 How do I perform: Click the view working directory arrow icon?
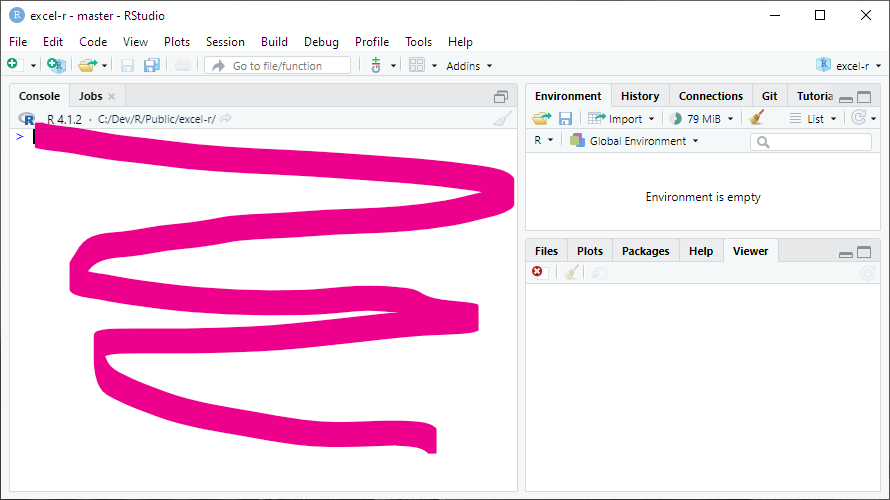[x=225, y=118]
